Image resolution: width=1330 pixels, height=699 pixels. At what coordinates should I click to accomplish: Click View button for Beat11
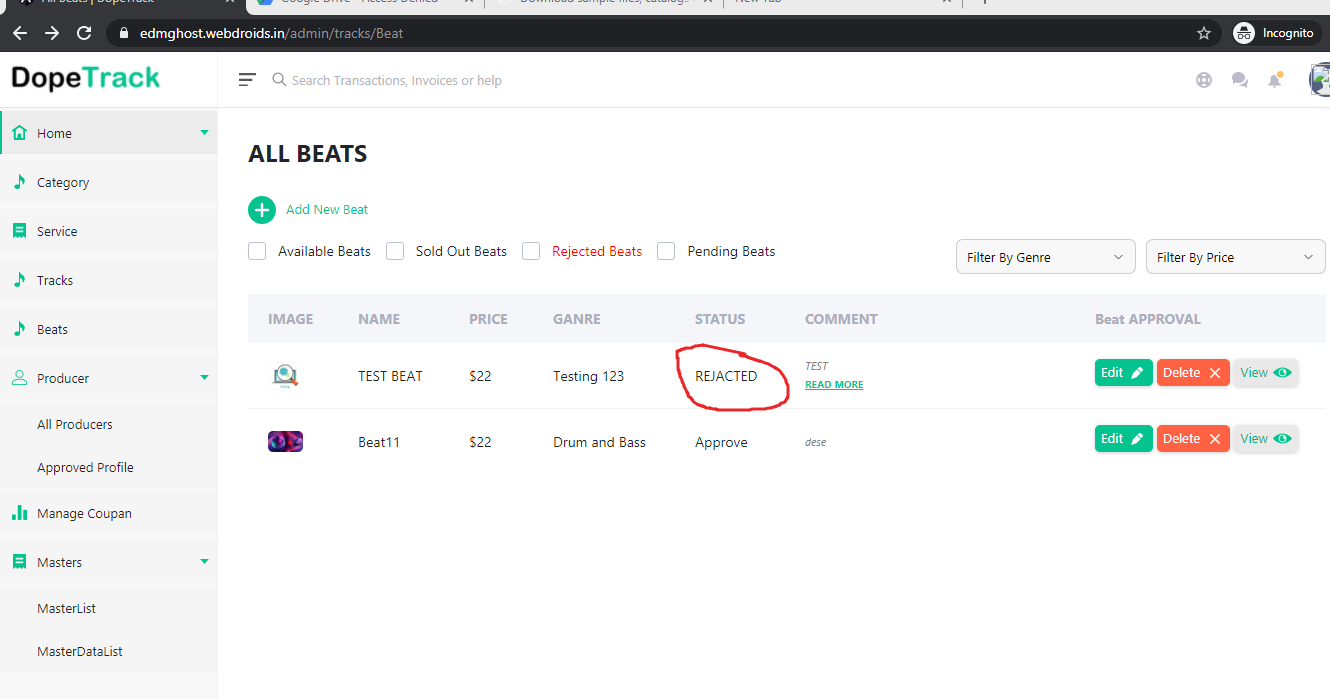[x=1266, y=439]
